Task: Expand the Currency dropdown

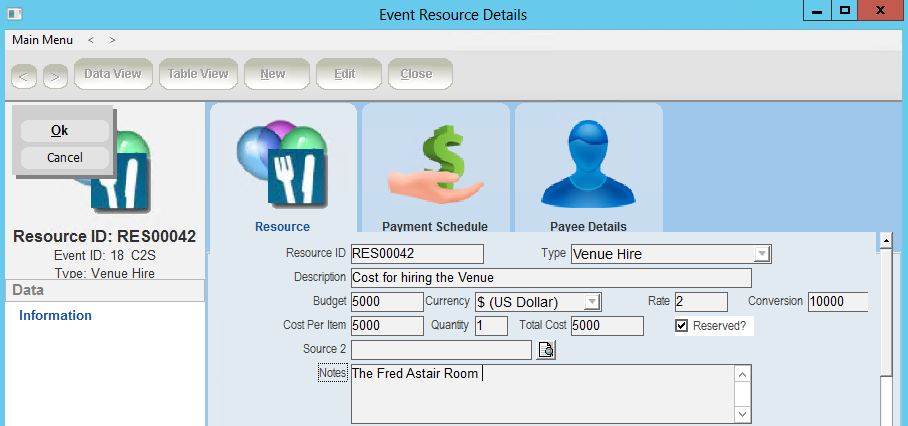Action: pos(592,302)
